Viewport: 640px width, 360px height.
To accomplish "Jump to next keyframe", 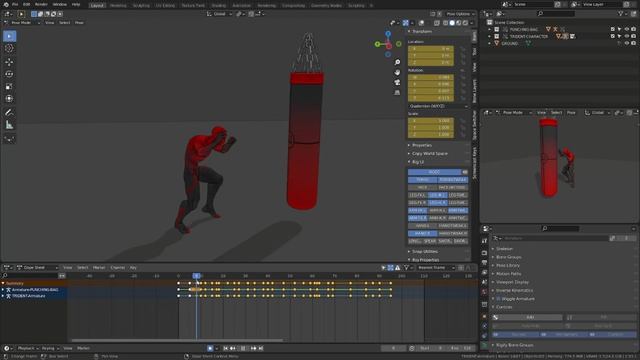I will pyautogui.click(x=253, y=348).
